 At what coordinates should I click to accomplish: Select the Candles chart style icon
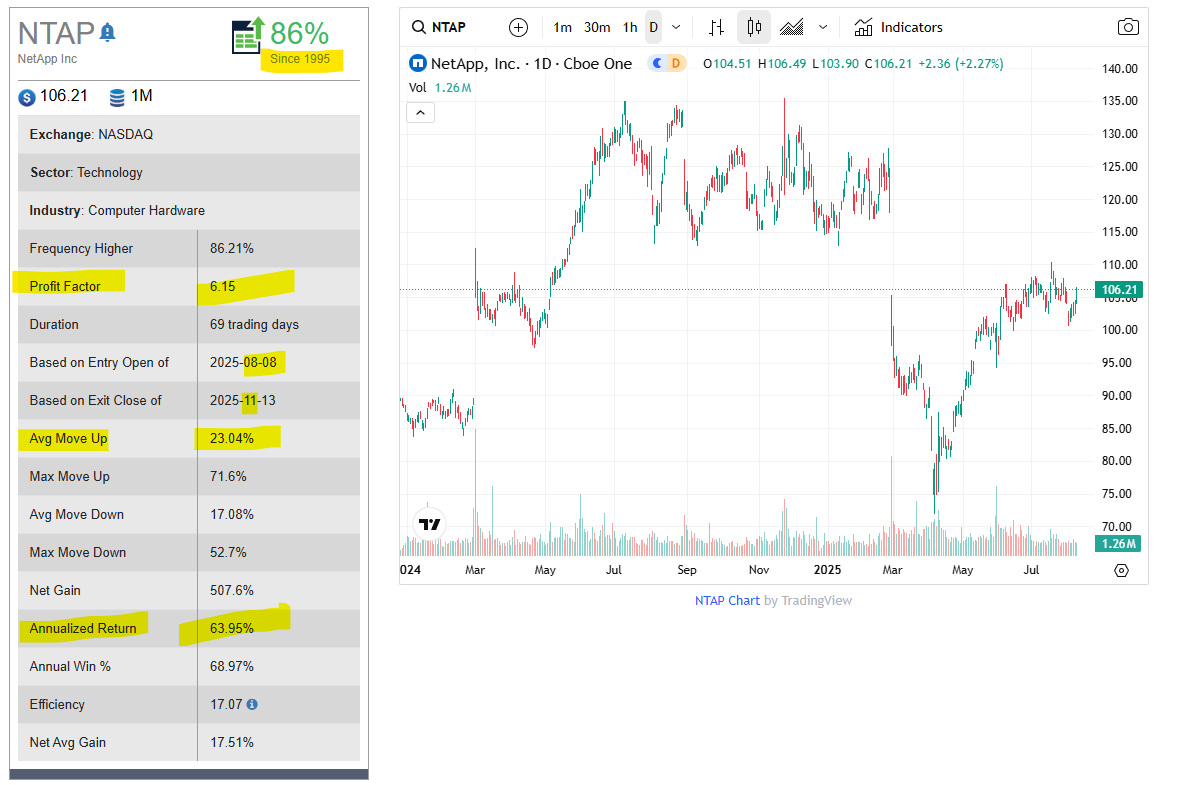(754, 28)
